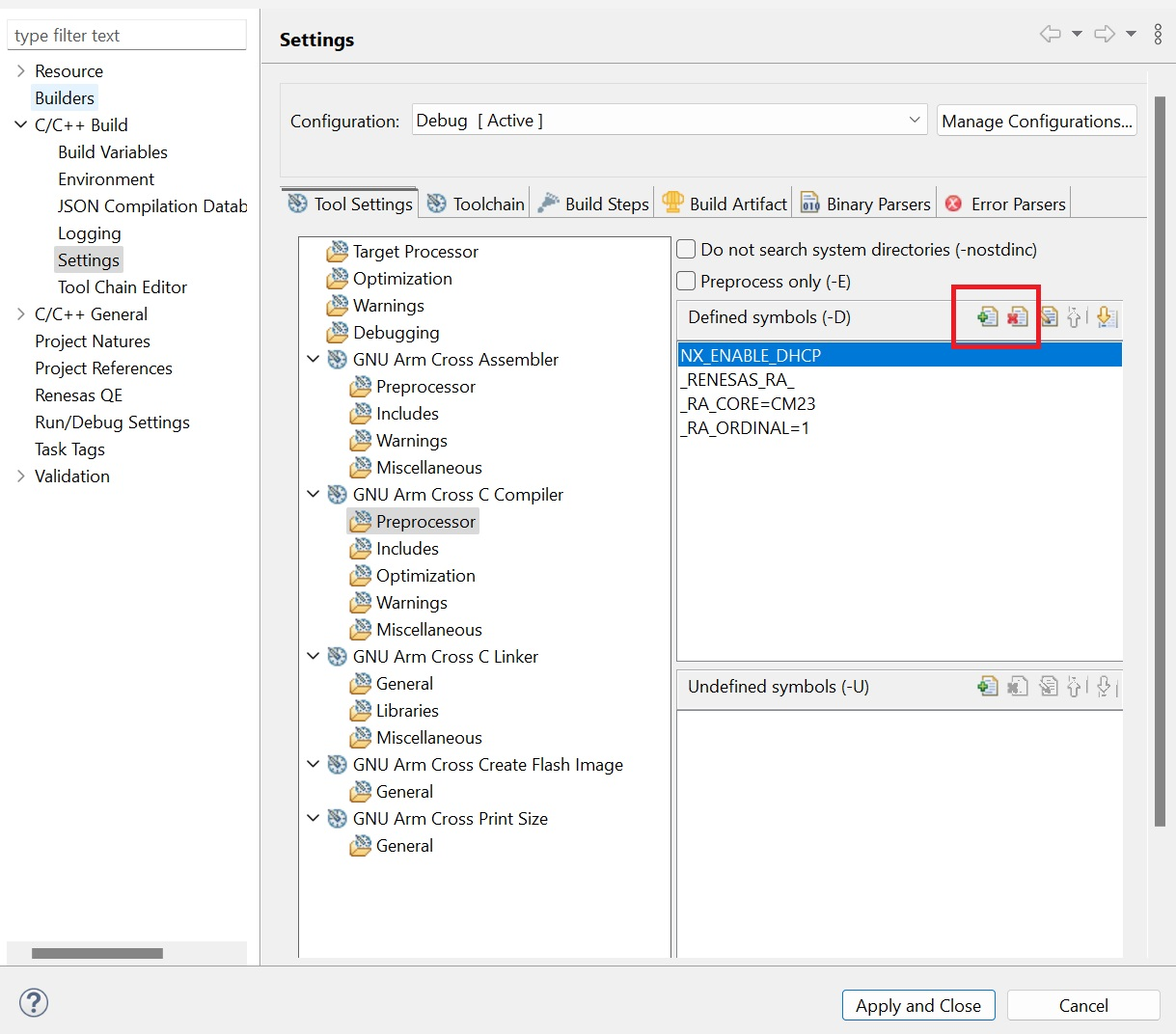Switch to the Error Parsers tab
Viewport: 1176px width, 1034px height.
[1005, 204]
